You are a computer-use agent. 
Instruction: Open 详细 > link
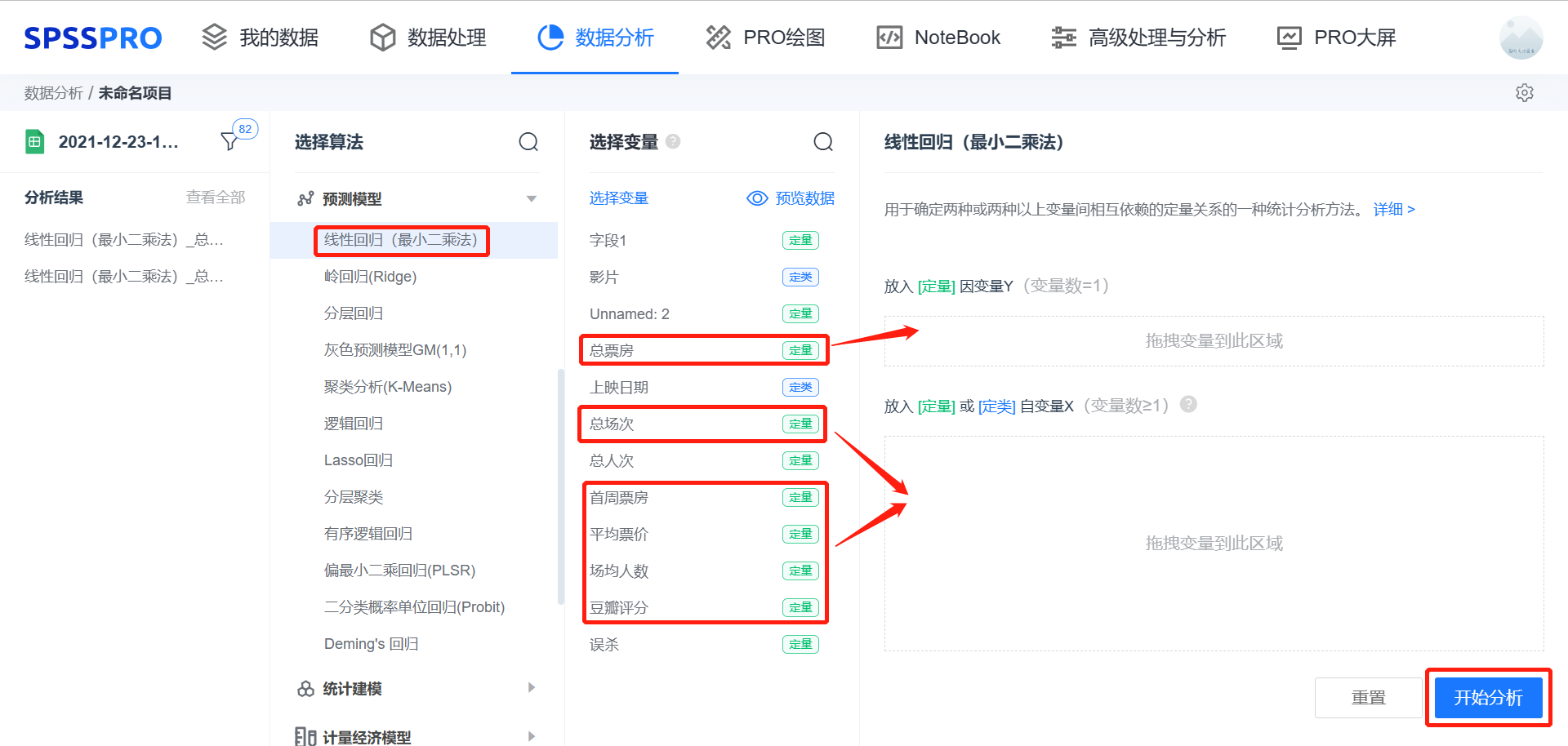click(1394, 210)
